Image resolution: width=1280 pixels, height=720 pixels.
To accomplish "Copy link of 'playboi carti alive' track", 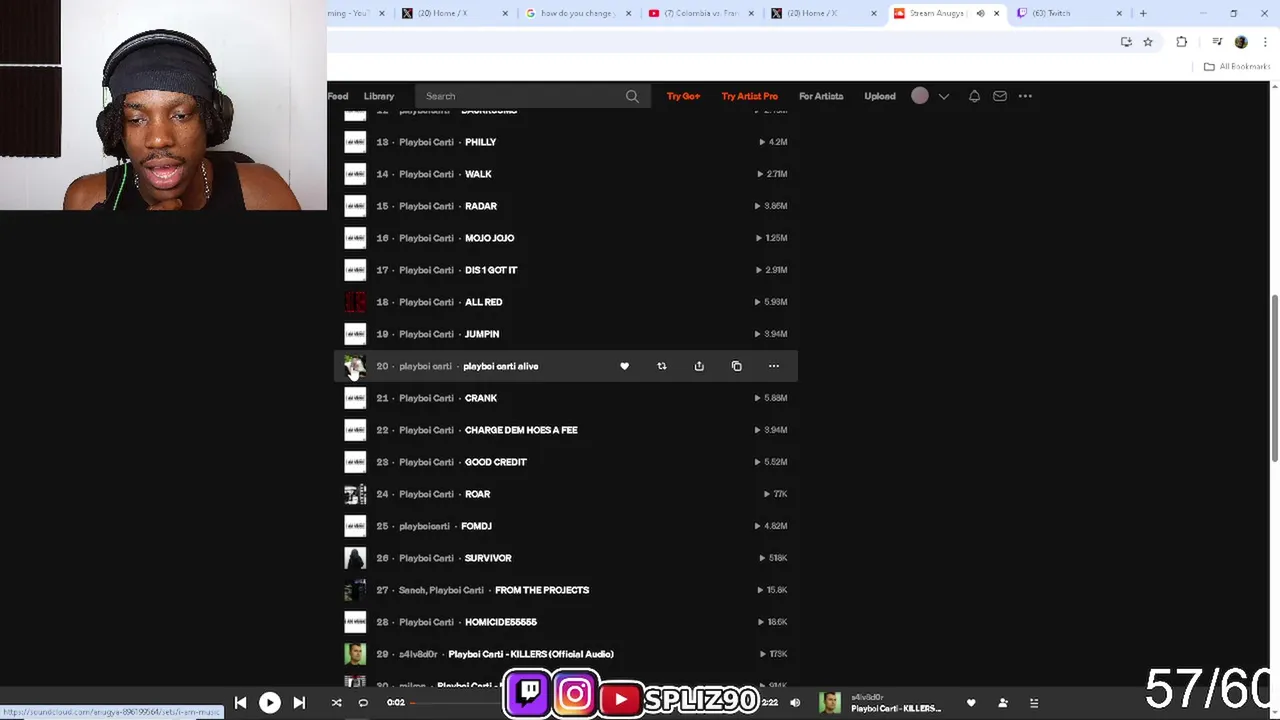I will click(736, 366).
